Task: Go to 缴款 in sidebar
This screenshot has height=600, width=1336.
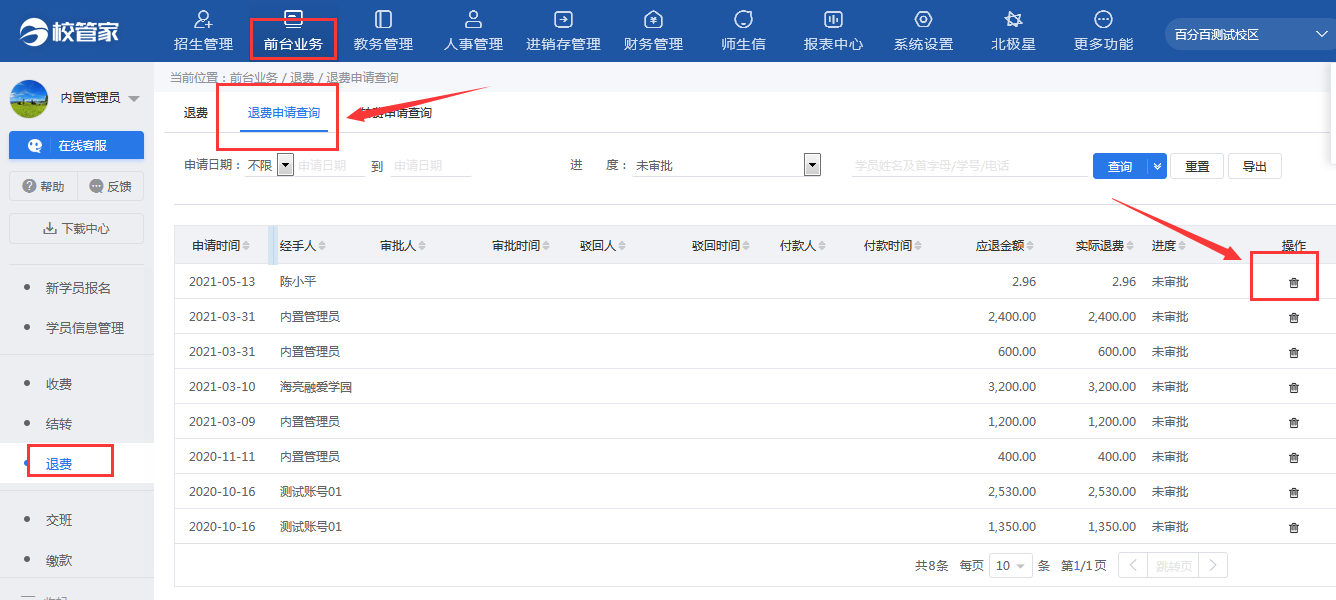Action: (59, 560)
